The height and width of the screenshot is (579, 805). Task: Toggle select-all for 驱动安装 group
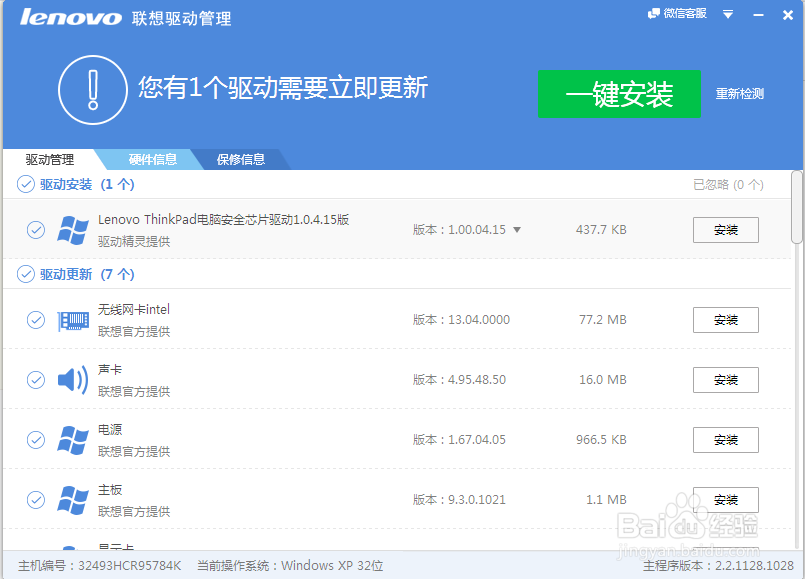point(26,184)
